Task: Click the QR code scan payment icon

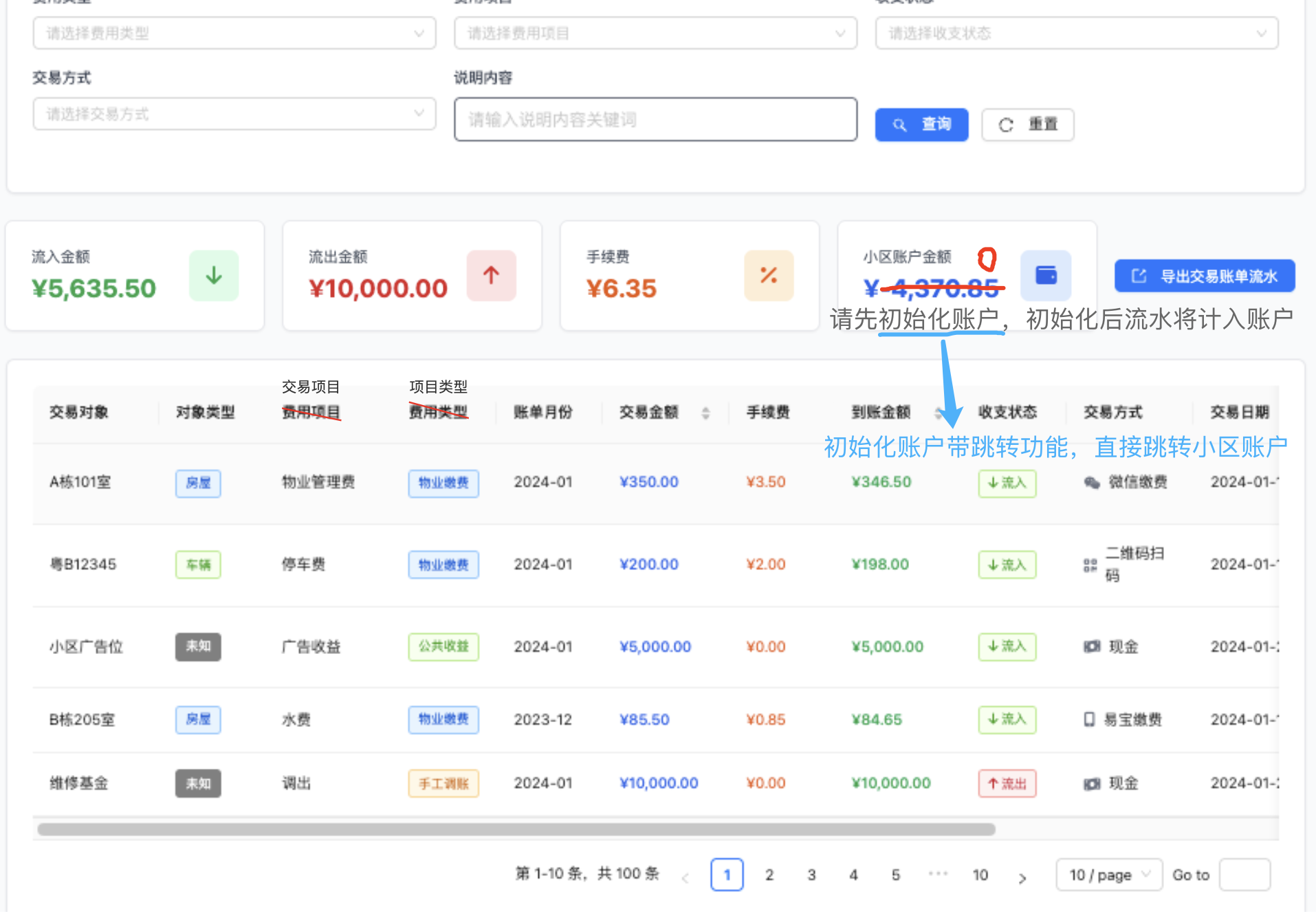Action: (x=1090, y=565)
